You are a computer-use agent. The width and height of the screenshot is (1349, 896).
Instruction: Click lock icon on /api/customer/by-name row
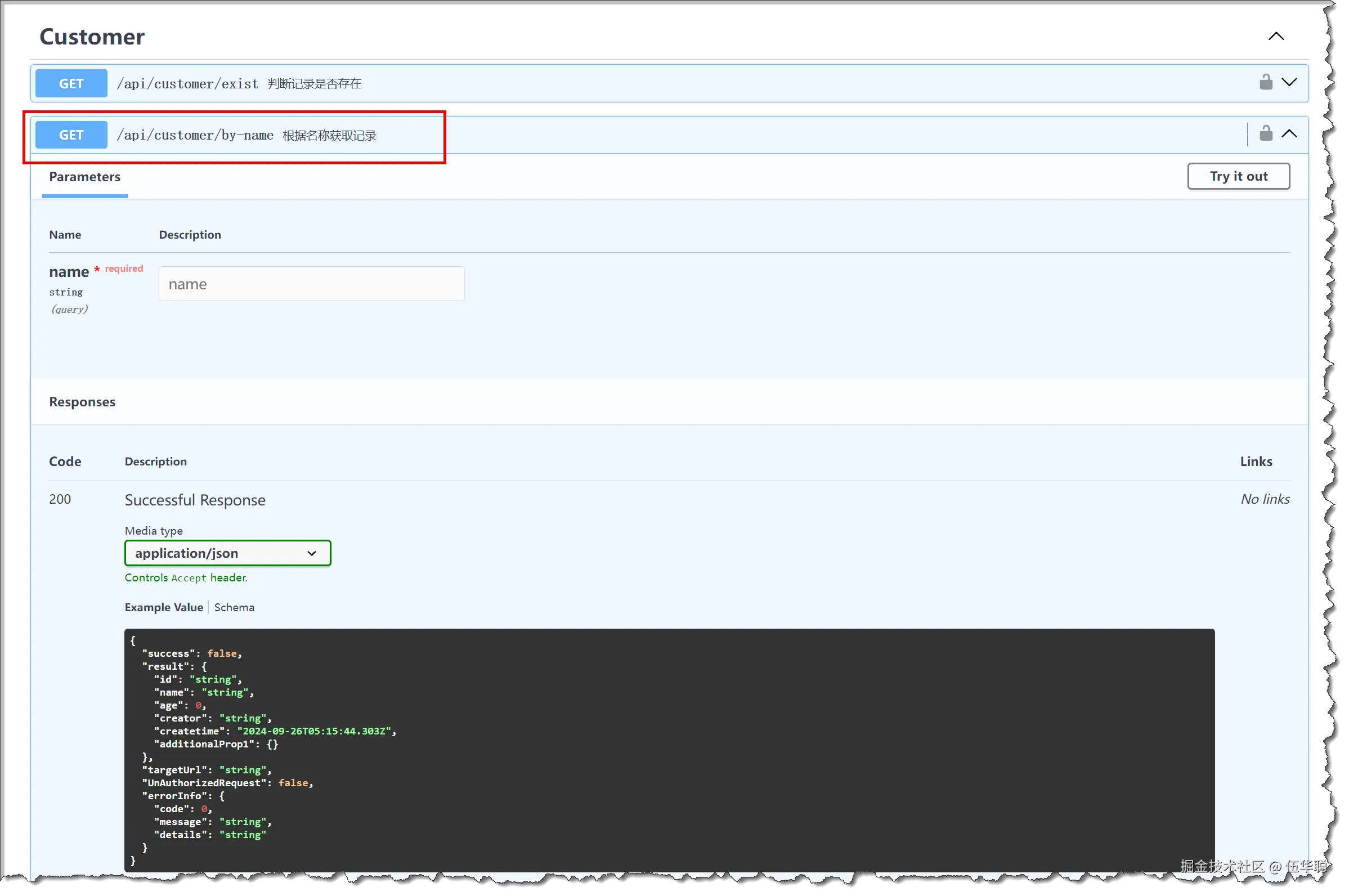click(x=1266, y=135)
